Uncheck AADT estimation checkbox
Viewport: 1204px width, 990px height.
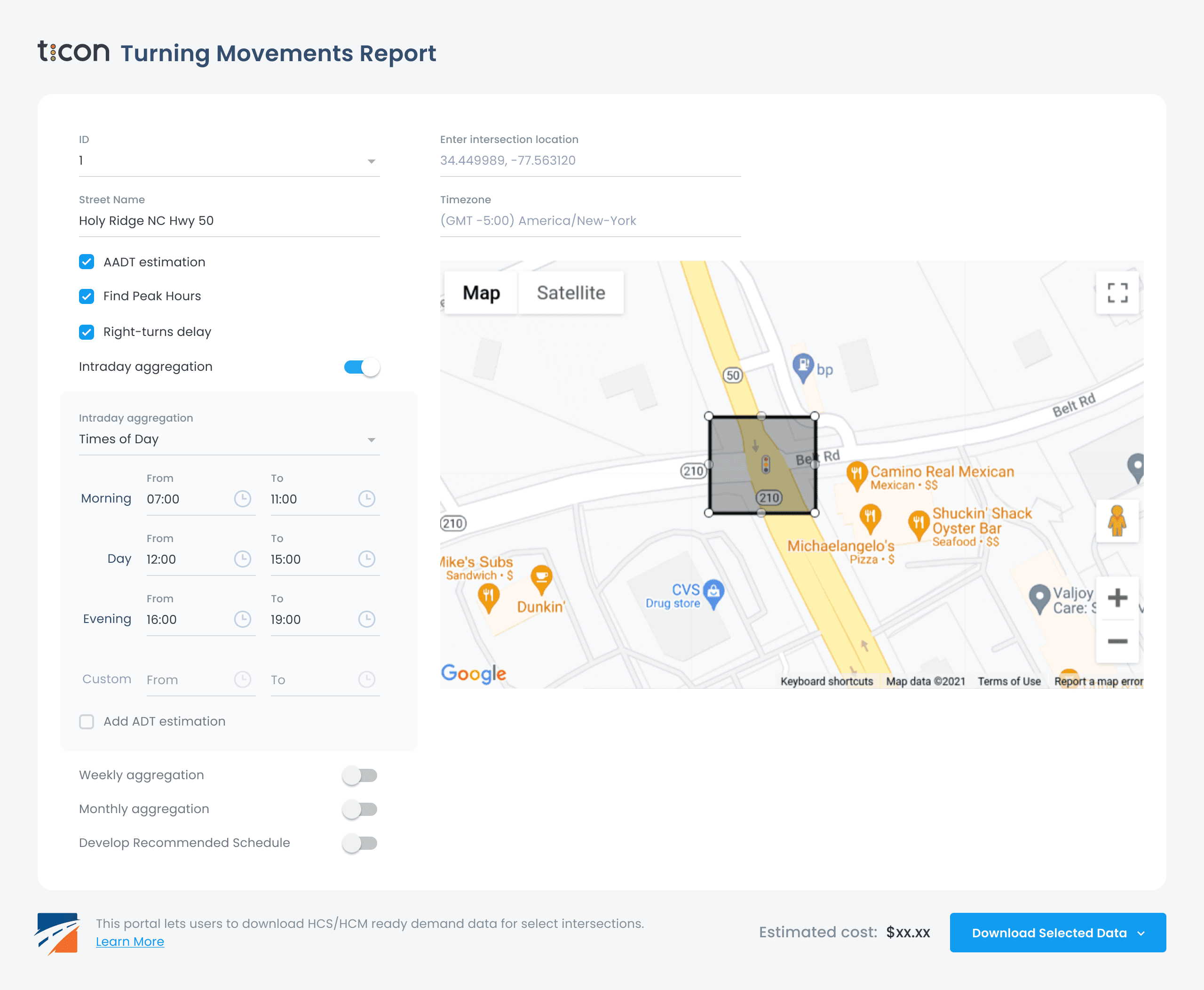click(x=87, y=262)
